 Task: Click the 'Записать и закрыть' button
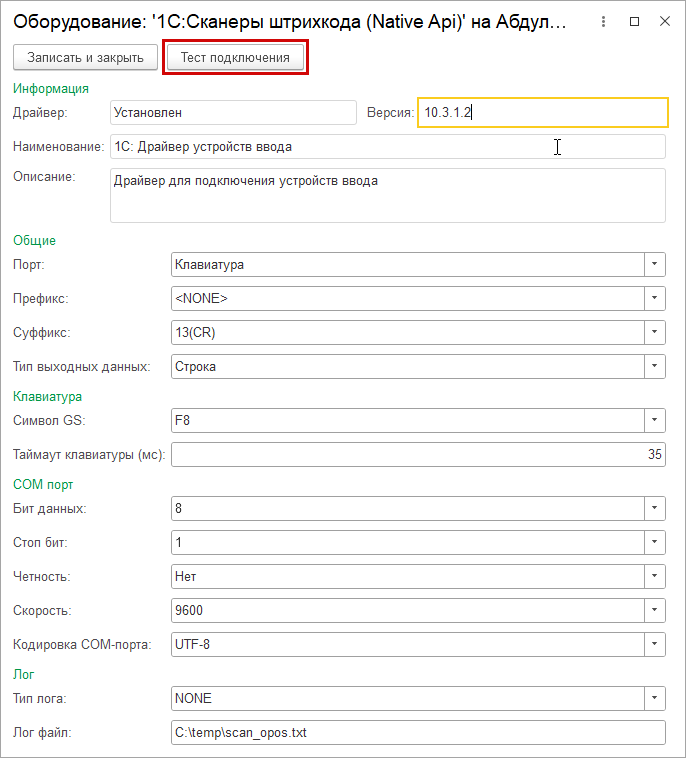pos(85,58)
